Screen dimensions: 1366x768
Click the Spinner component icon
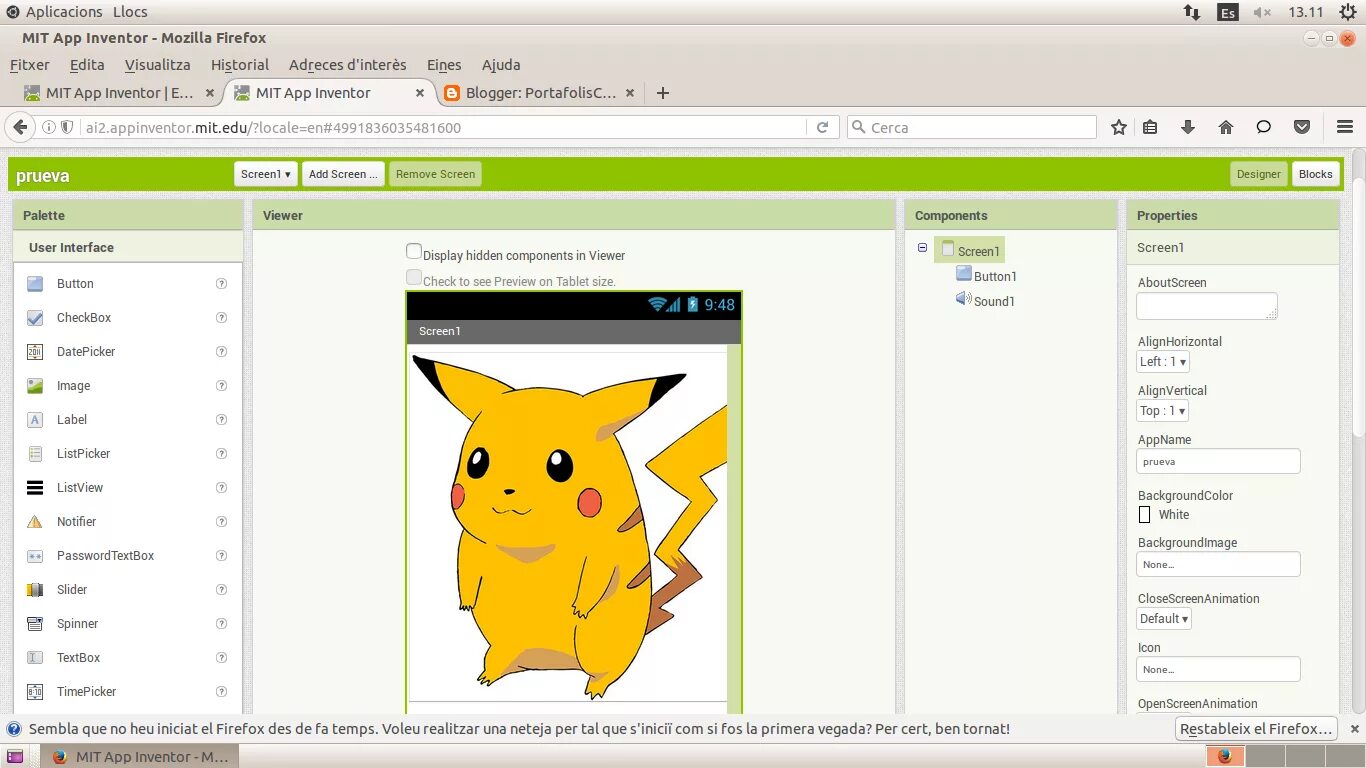point(35,624)
